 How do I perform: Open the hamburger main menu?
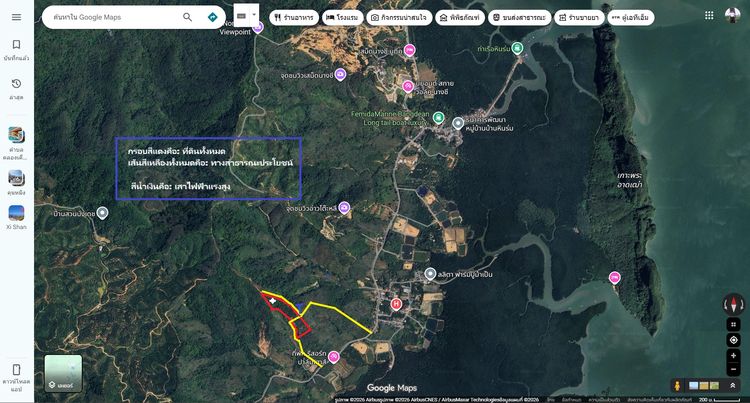point(16,17)
